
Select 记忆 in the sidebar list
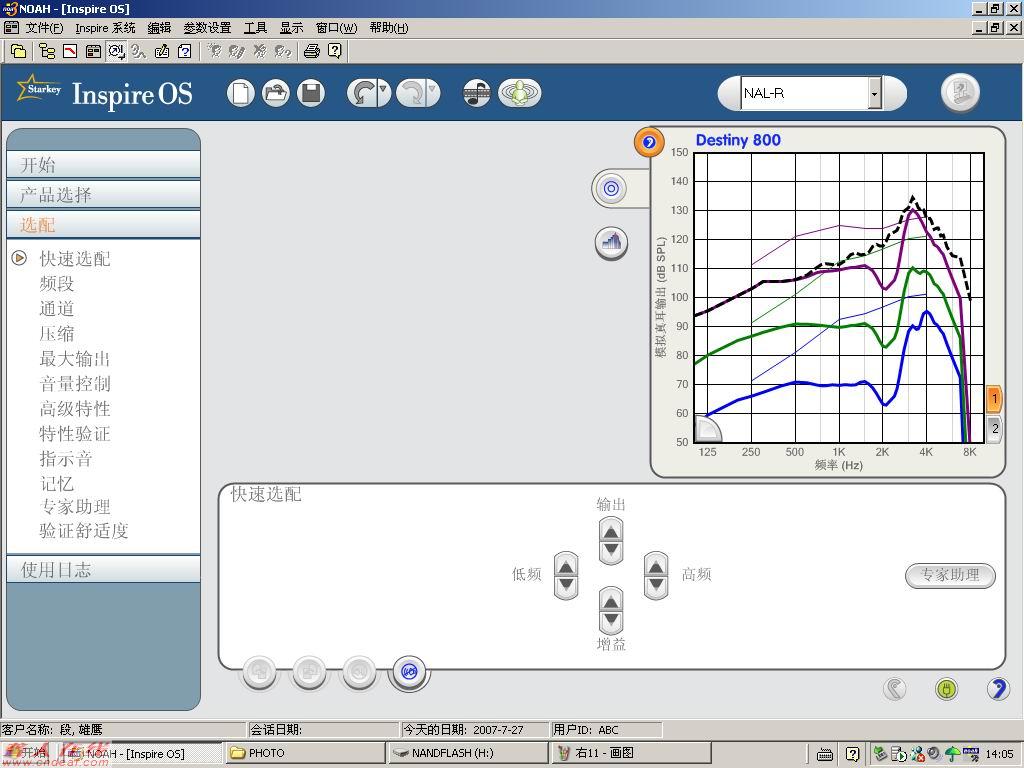[57, 483]
